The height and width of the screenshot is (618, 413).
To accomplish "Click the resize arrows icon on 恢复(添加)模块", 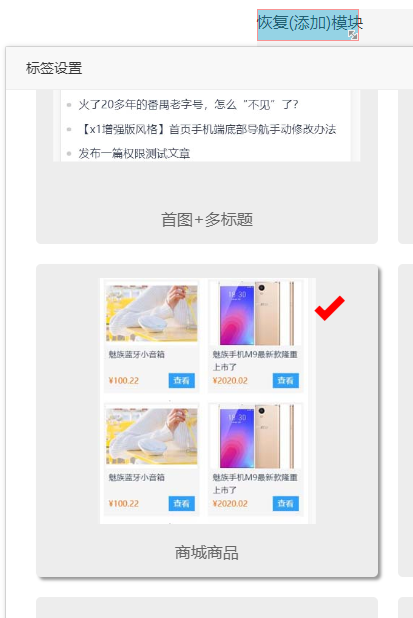I will (x=353, y=35).
